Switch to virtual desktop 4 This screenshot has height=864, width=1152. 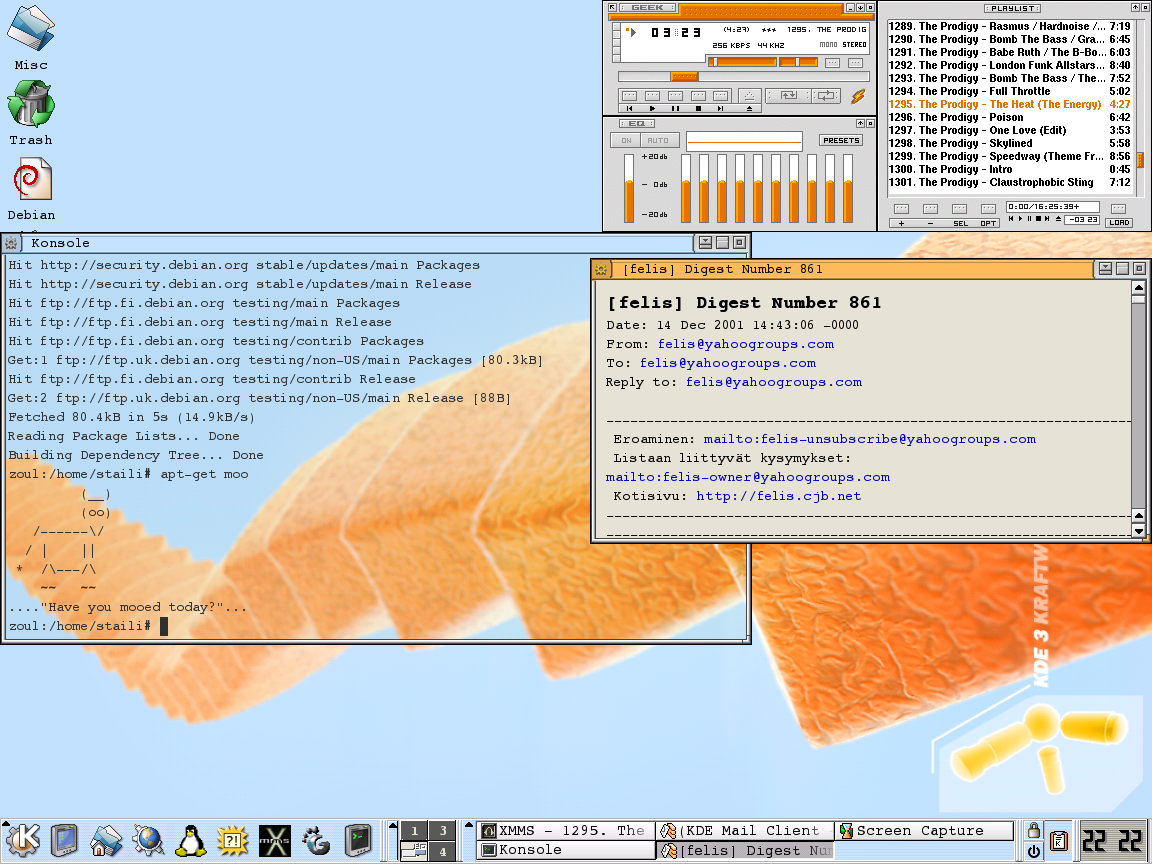click(x=442, y=852)
